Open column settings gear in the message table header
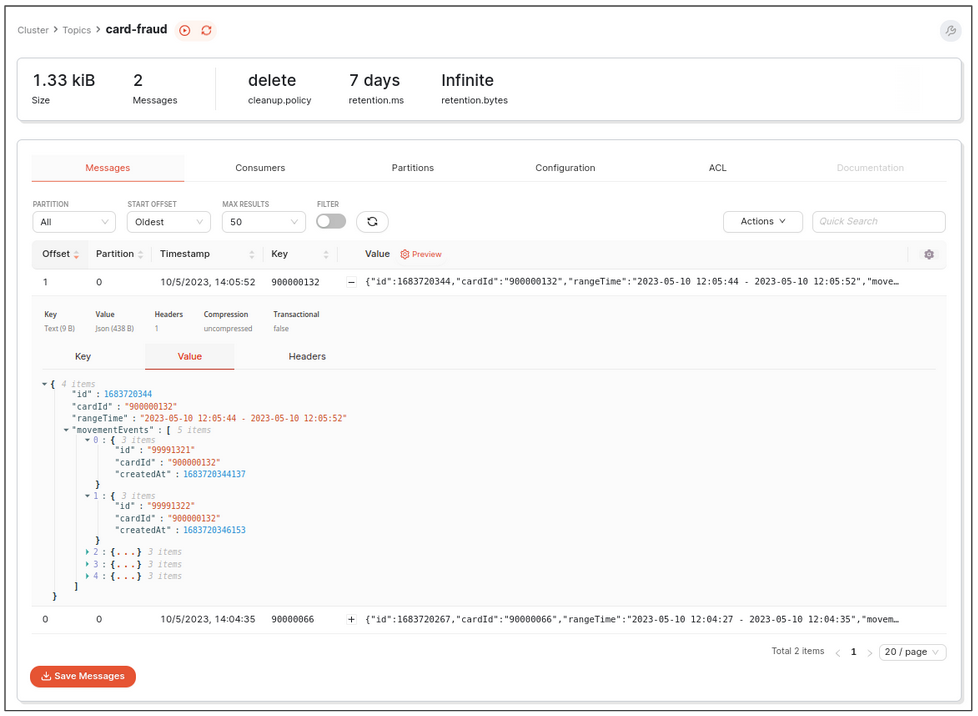The image size is (978, 716). [x=928, y=255]
